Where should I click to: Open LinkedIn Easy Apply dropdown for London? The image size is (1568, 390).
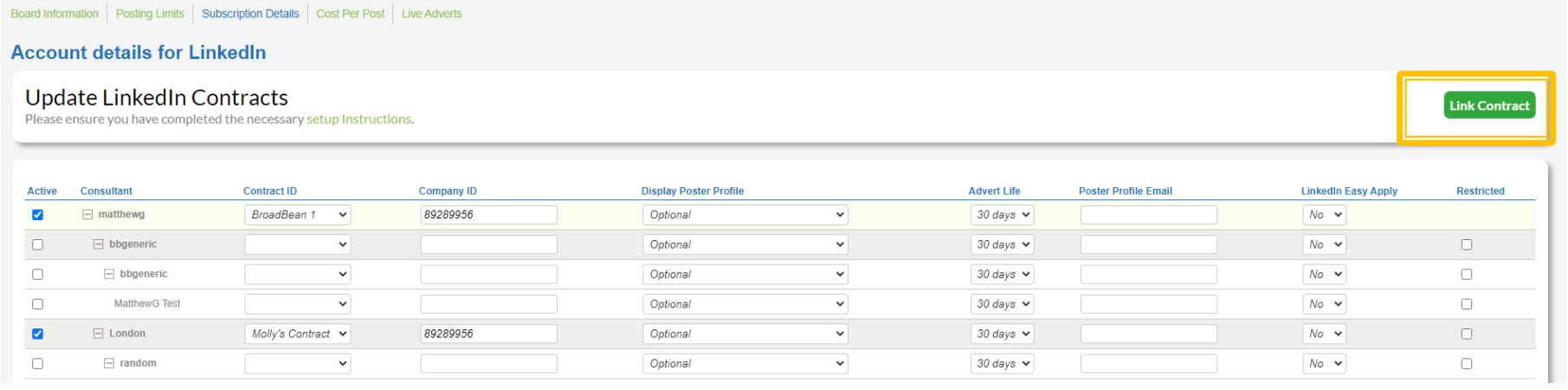pos(1324,334)
